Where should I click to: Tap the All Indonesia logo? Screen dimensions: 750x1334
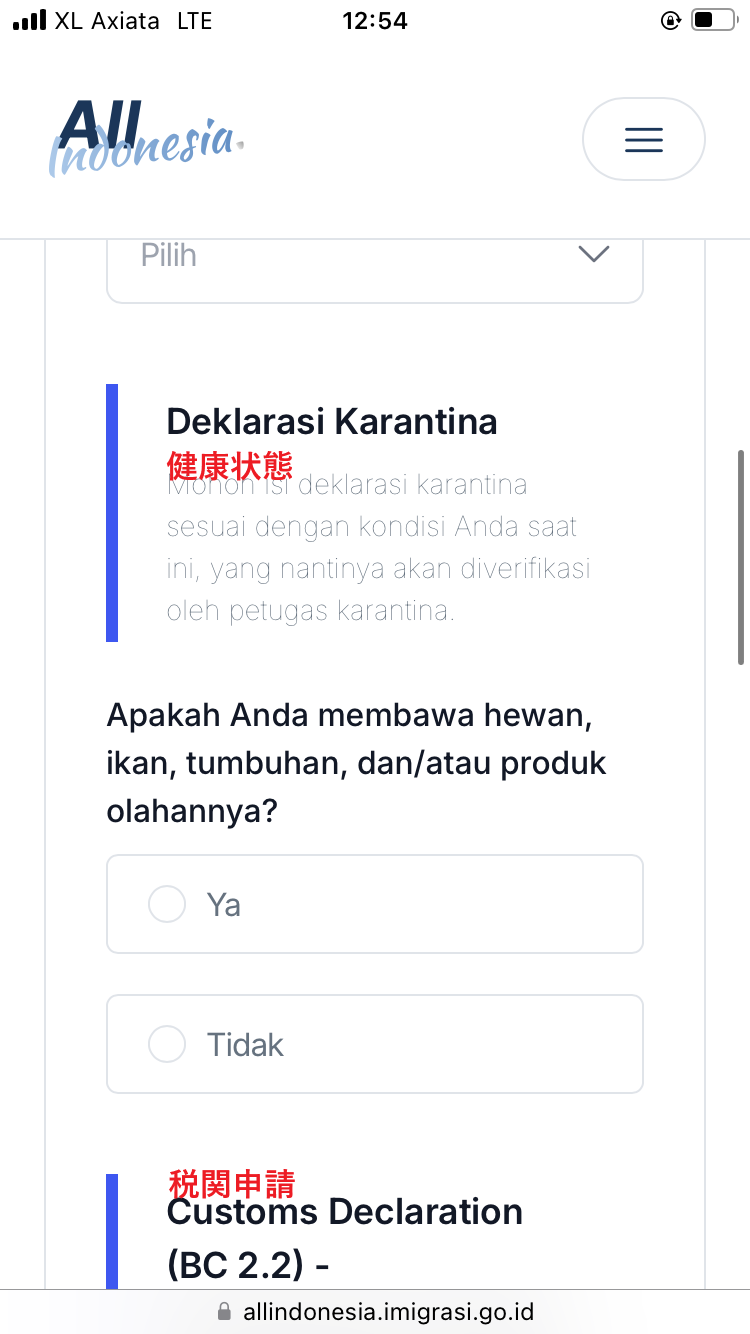point(147,138)
